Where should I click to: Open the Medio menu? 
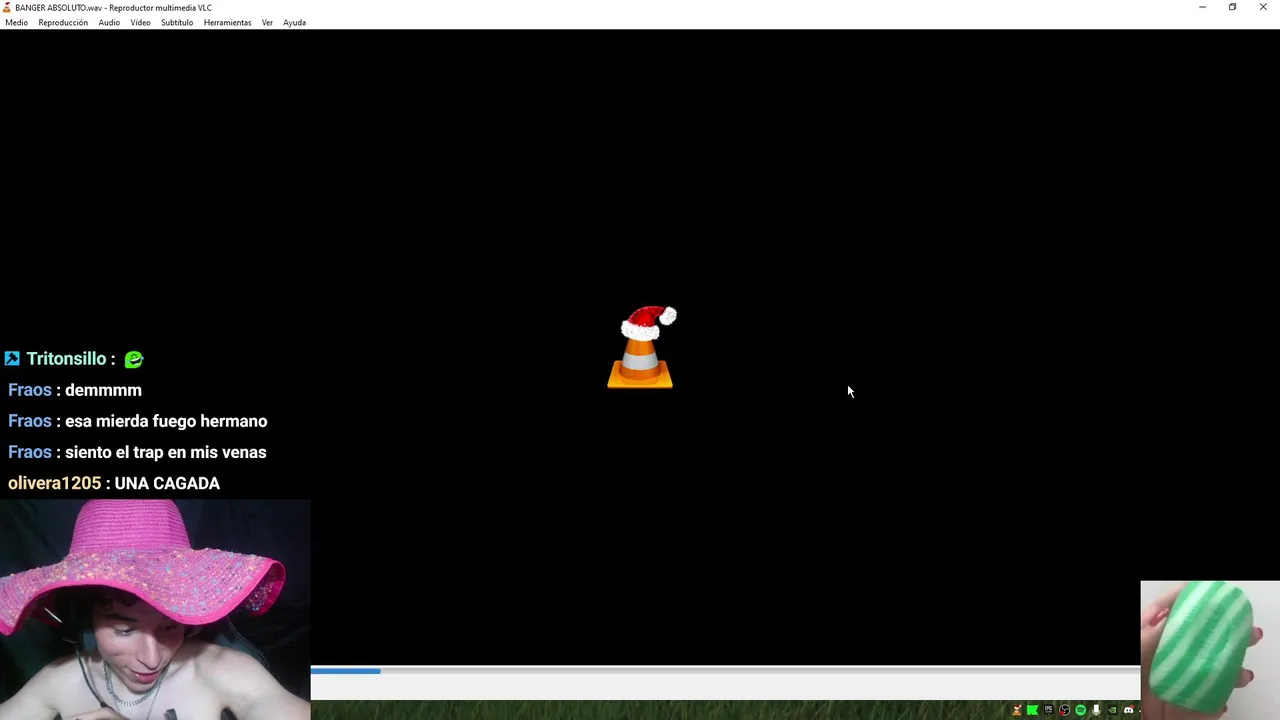click(x=16, y=22)
